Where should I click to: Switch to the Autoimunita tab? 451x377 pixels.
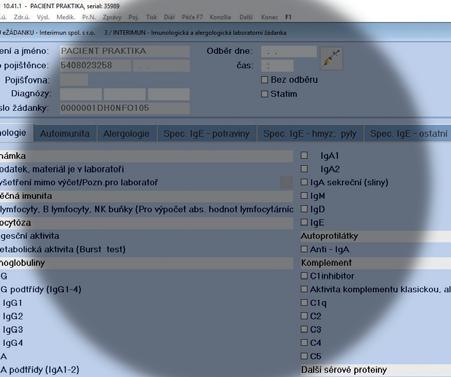coord(65,134)
